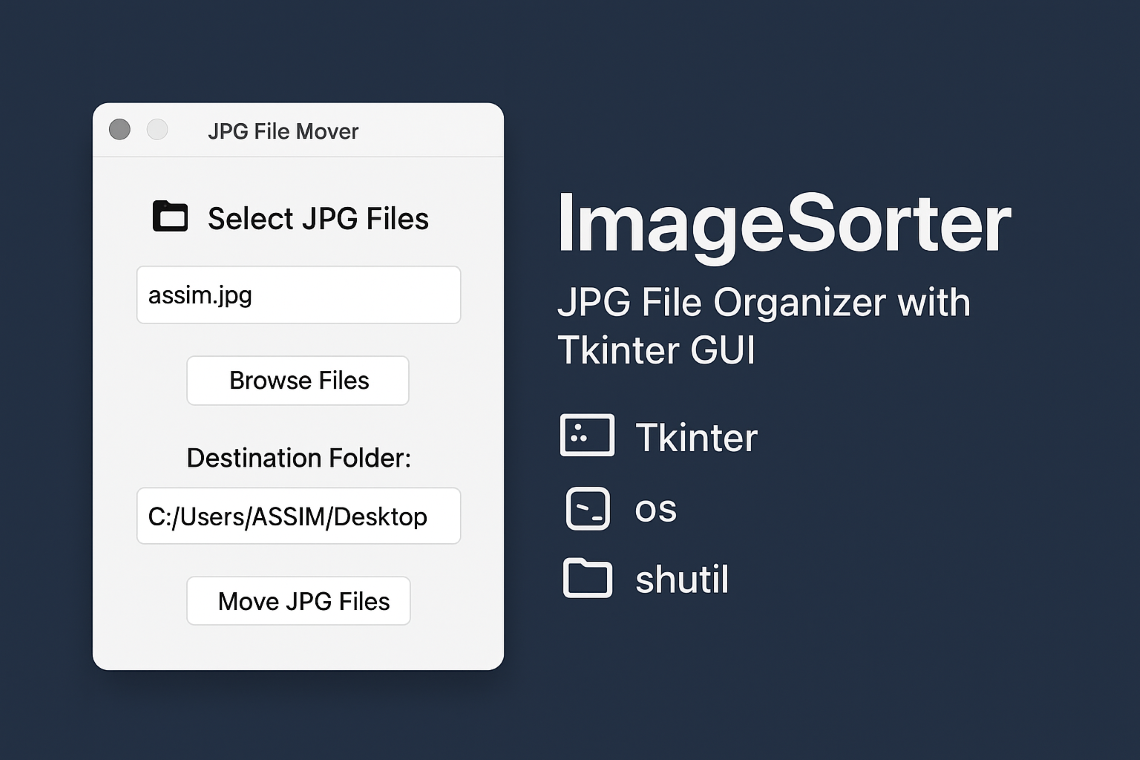Click the light gray minimize circle
The width and height of the screenshot is (1140, 760).
[157, 129]
